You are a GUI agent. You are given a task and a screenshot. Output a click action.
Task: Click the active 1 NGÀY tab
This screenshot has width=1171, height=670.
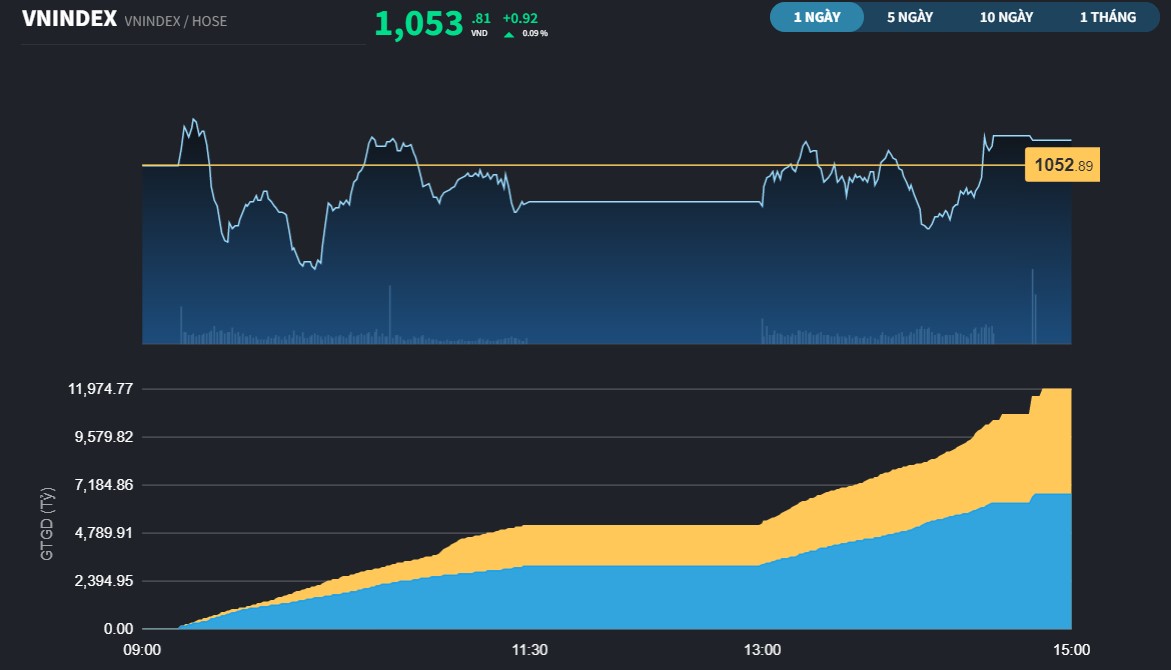click(816, 17)
